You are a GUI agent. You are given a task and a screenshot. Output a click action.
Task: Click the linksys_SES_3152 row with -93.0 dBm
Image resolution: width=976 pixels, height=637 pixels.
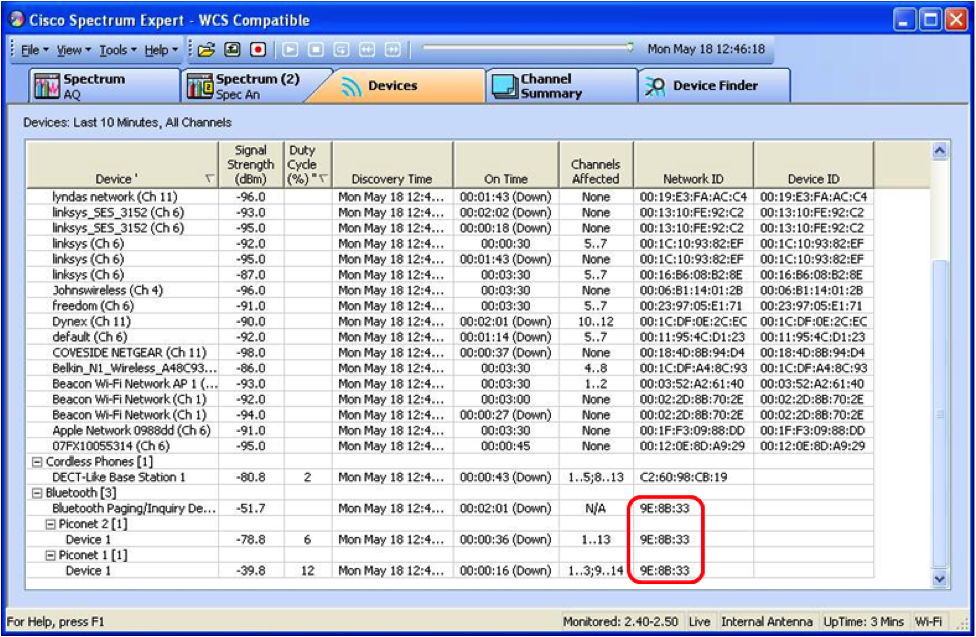(x=449, y=212)
